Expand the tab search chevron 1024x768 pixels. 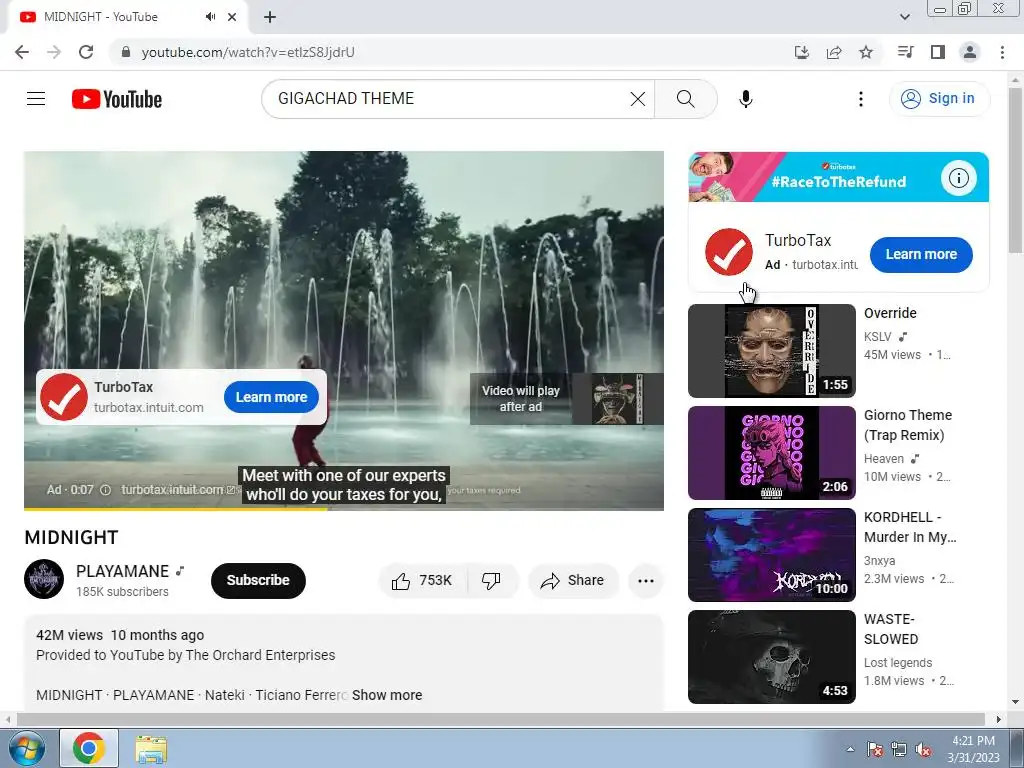(x=904, y=17)
